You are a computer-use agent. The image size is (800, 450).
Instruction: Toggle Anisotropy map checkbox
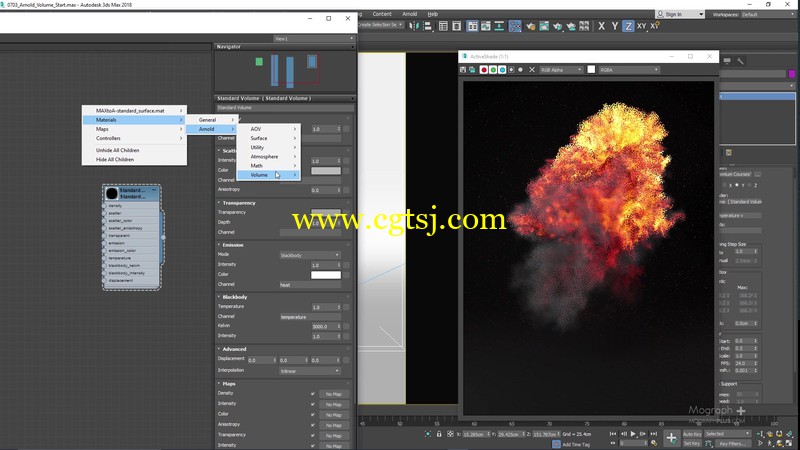(312, 425)
